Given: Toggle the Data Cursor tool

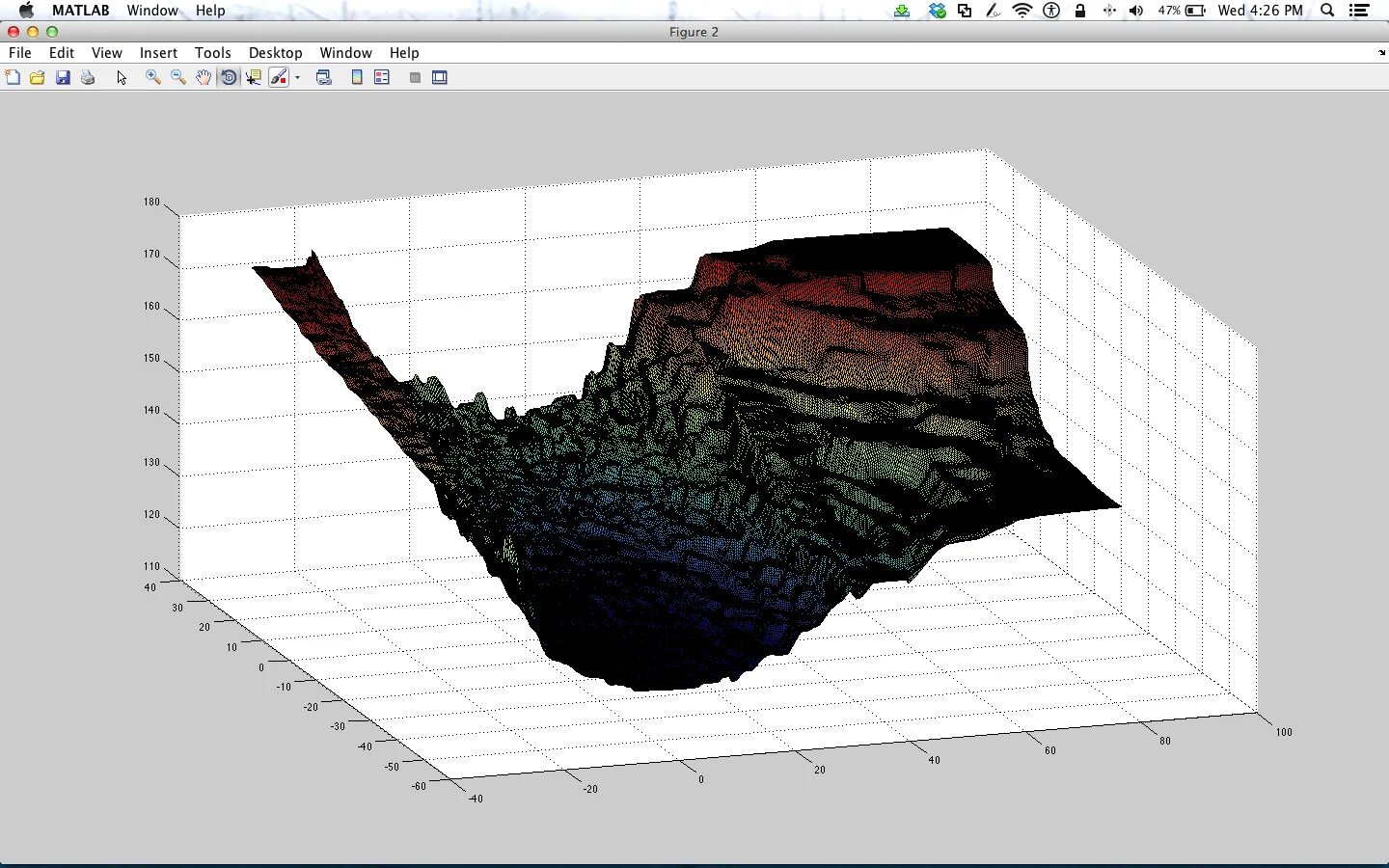Looking at the screenshot, I should (x=254, y=78).
